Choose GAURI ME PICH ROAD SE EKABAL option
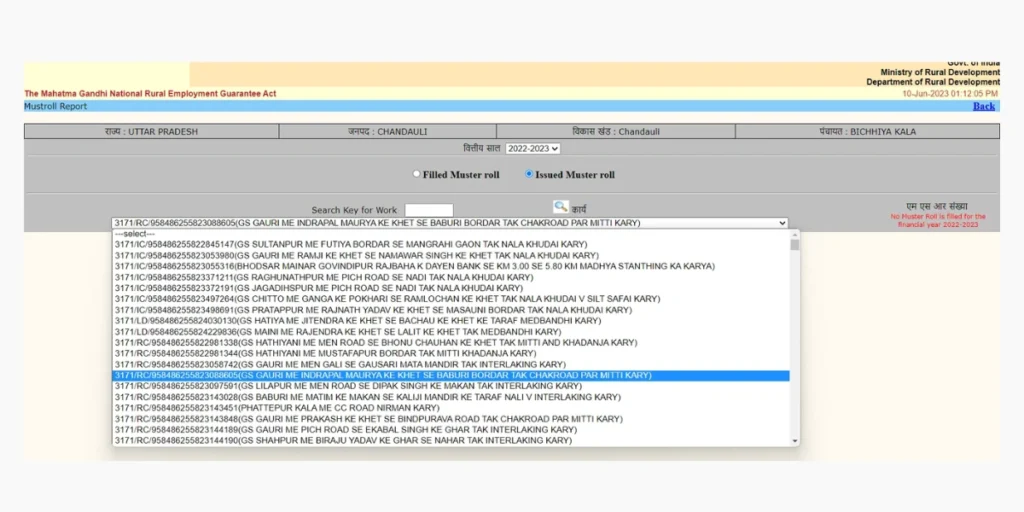 (x=451, y=430)
